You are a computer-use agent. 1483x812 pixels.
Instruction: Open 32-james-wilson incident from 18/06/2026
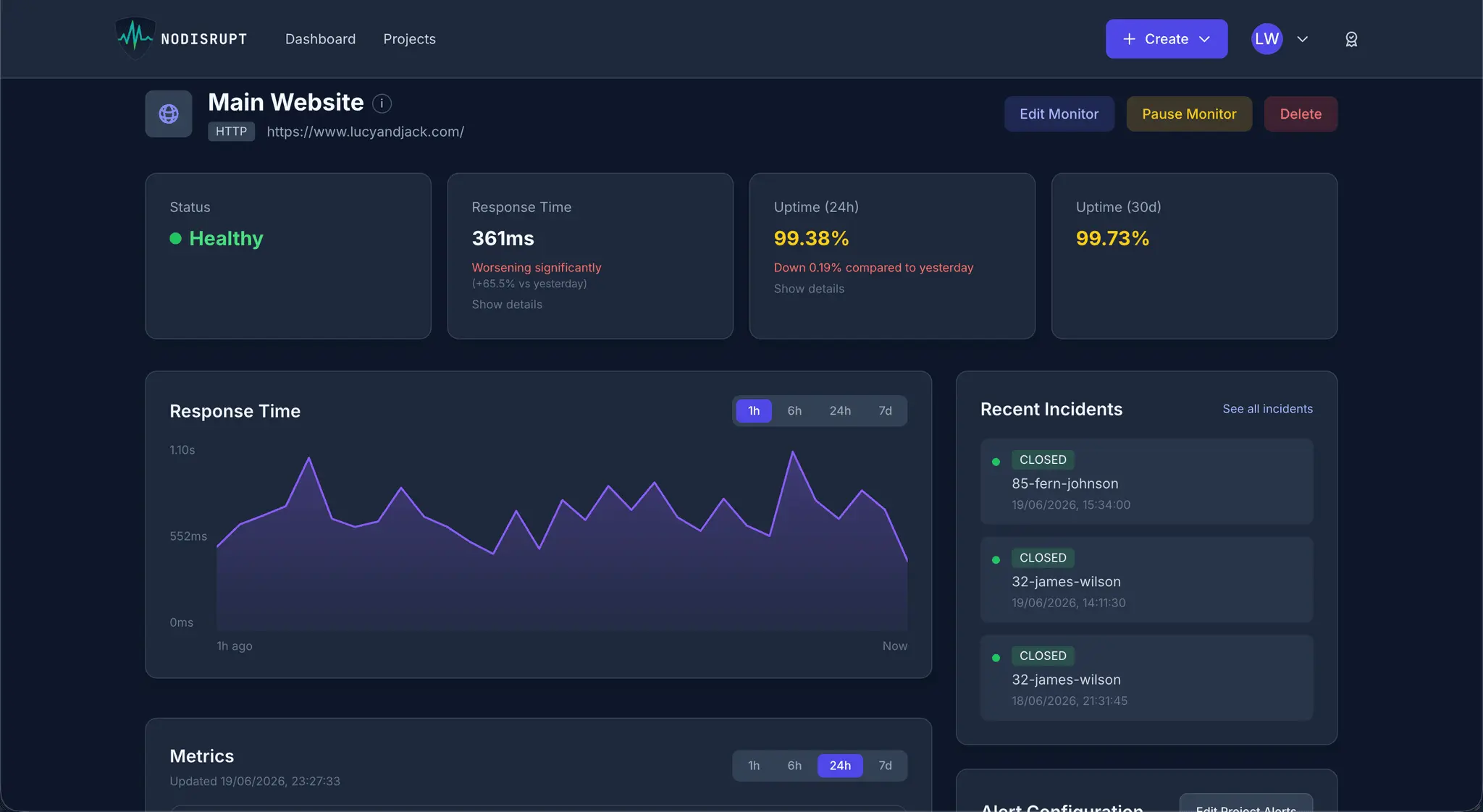(x=1146, y=677)
